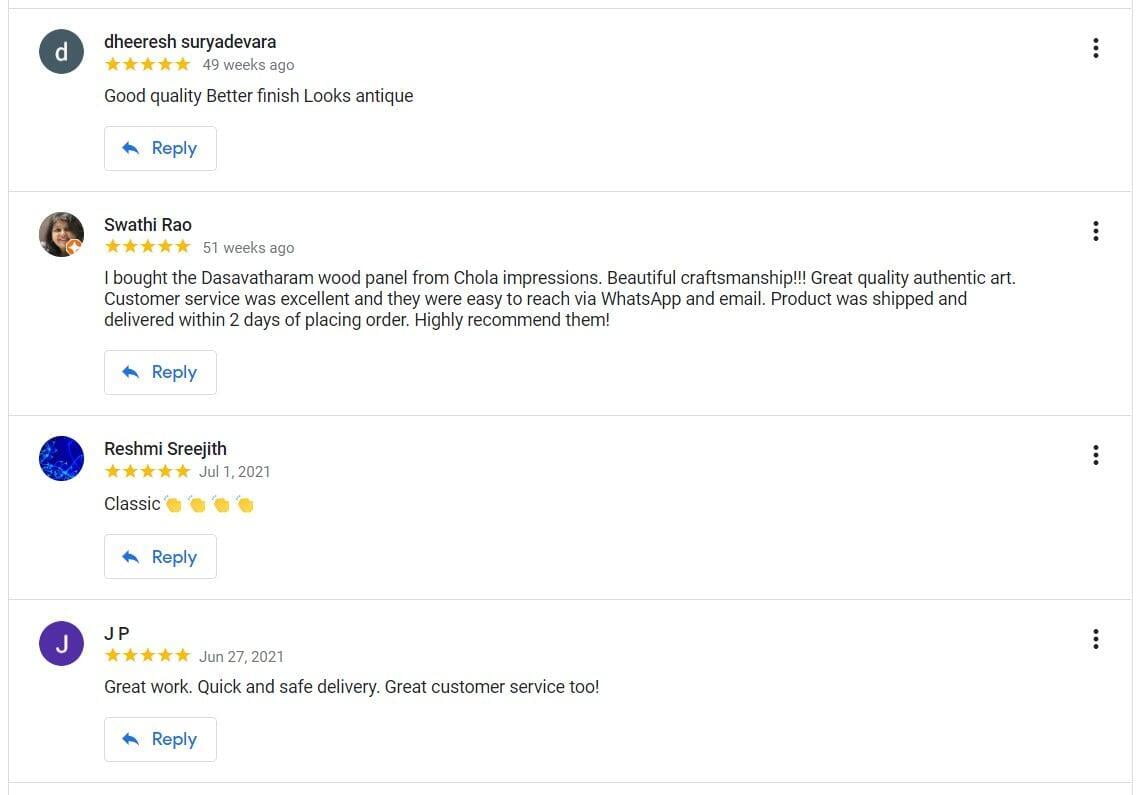Open options menu for dheeresh suryadevara's review

pyautogui.click(x=1096, y=48)
